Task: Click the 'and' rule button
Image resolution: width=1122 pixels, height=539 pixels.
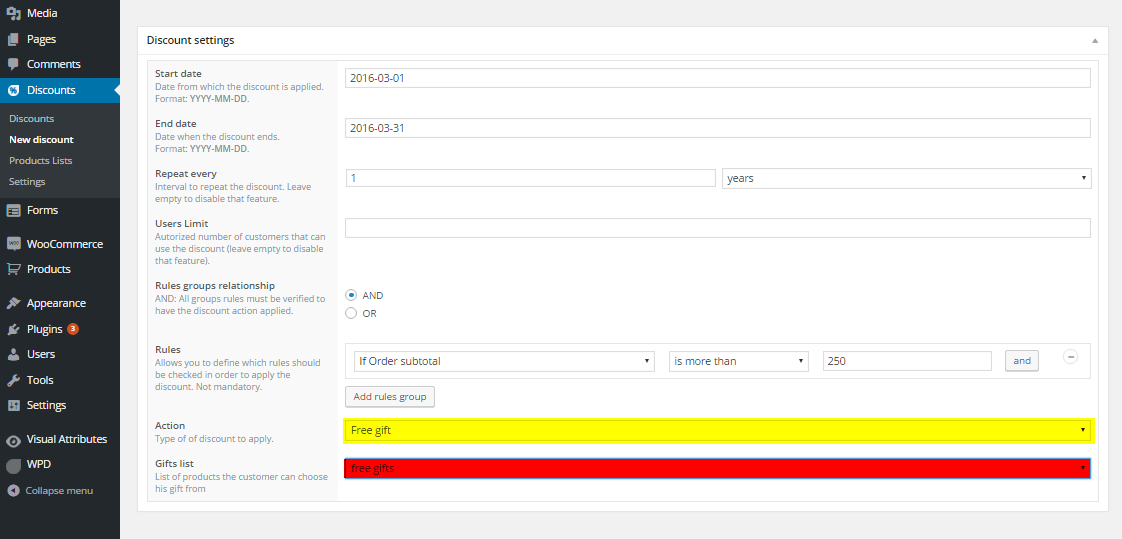Action: click(1022, 361)
